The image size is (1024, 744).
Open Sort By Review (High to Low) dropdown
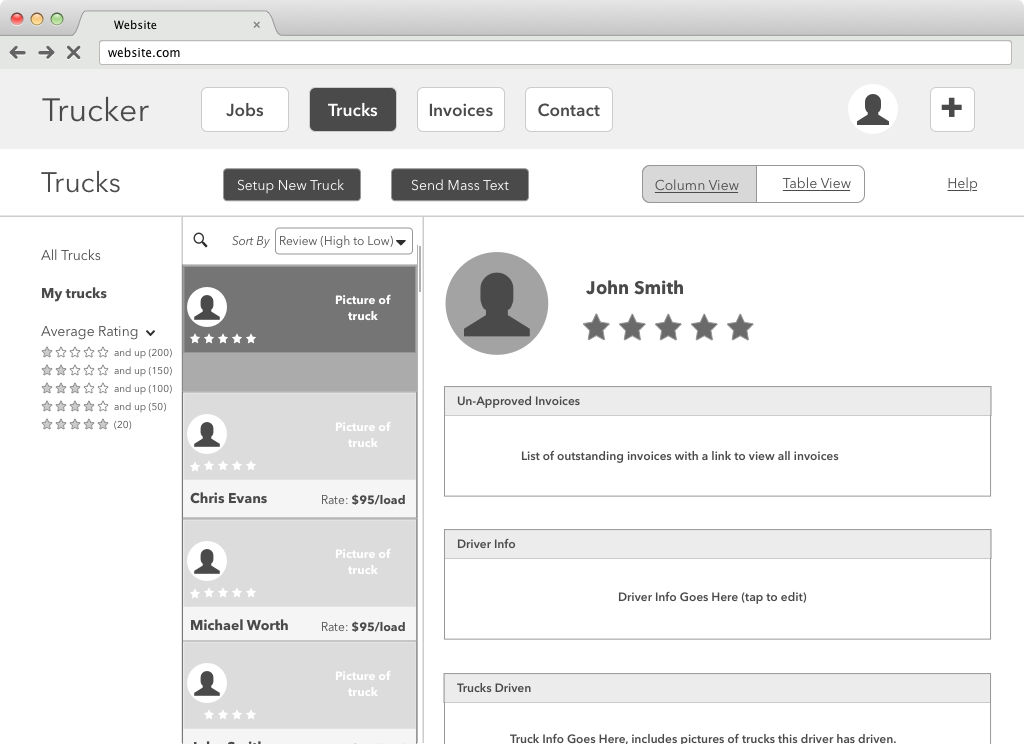tap(344, 241)
